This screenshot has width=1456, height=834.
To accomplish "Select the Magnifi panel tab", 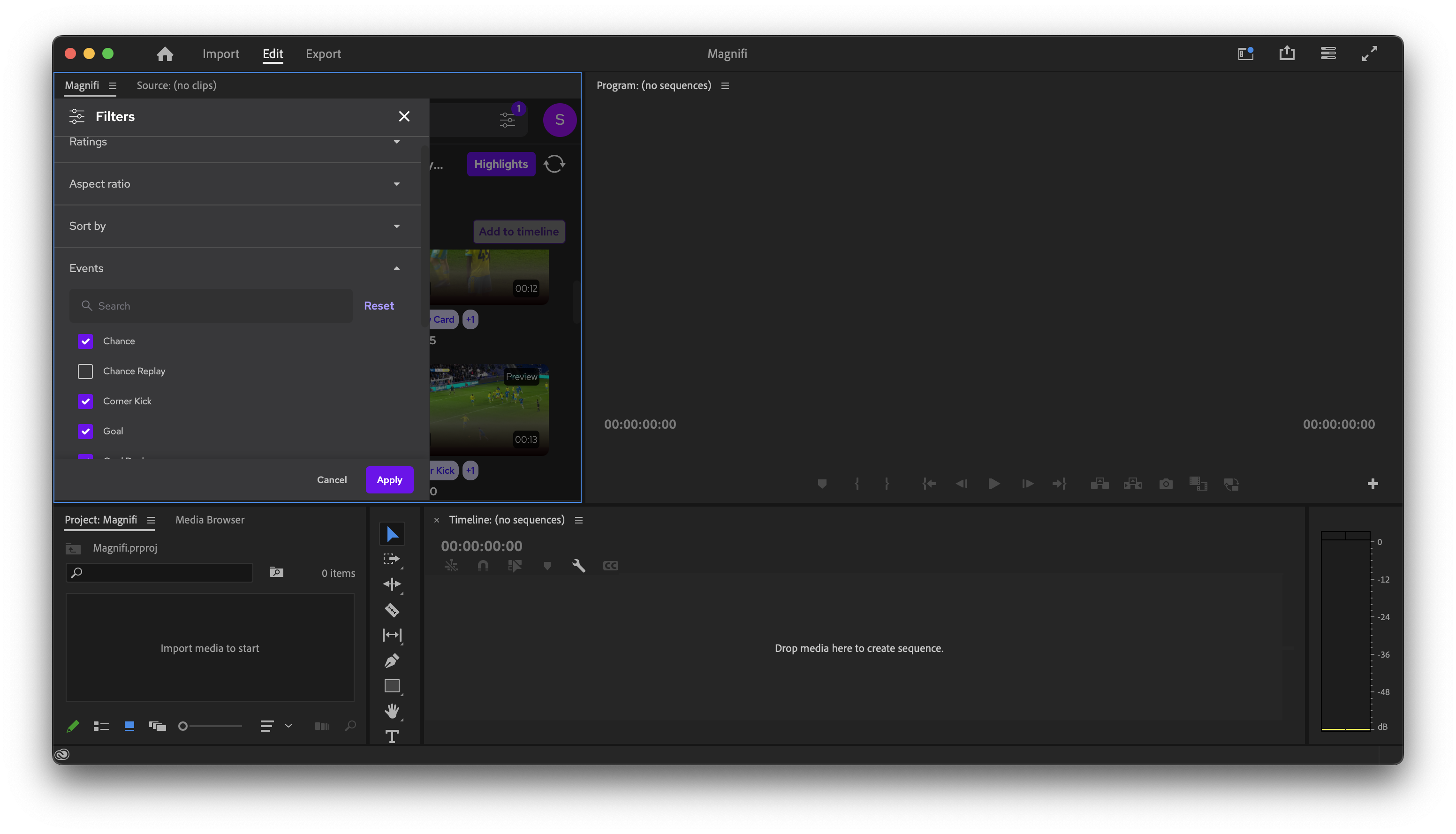I will point(81,85).
